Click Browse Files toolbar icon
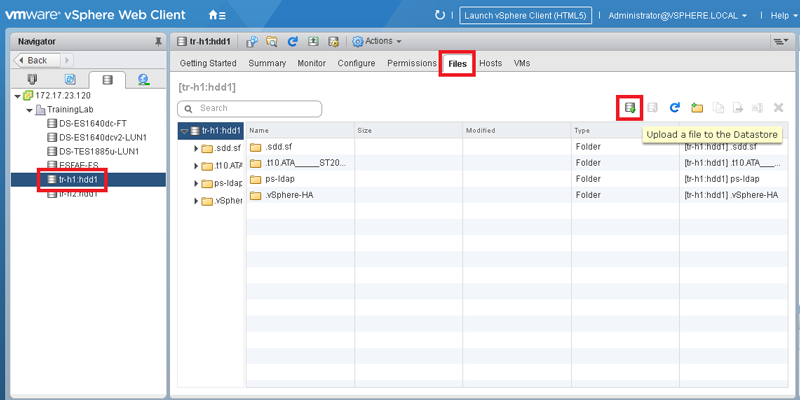The width and height of the screenshot is (800, 400). point(272,42)
